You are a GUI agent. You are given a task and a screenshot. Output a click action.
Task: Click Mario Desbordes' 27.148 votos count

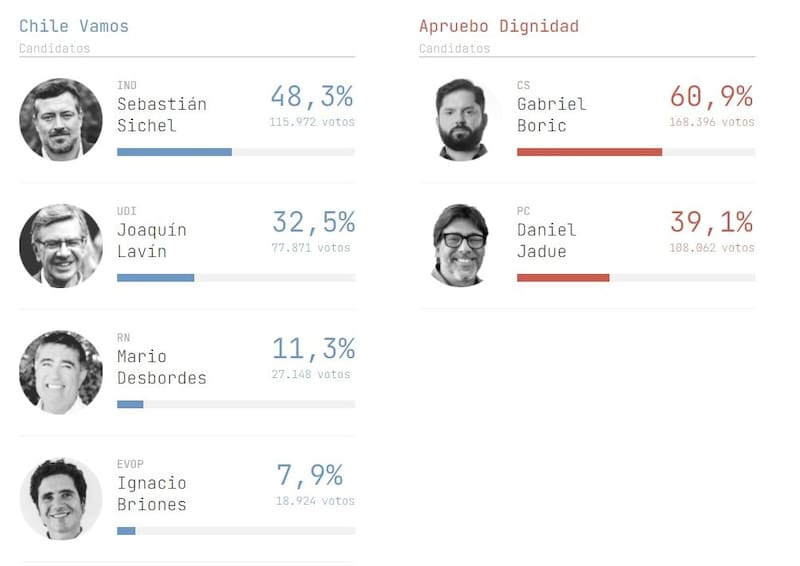pyautogui.click(x=311, y=374)
